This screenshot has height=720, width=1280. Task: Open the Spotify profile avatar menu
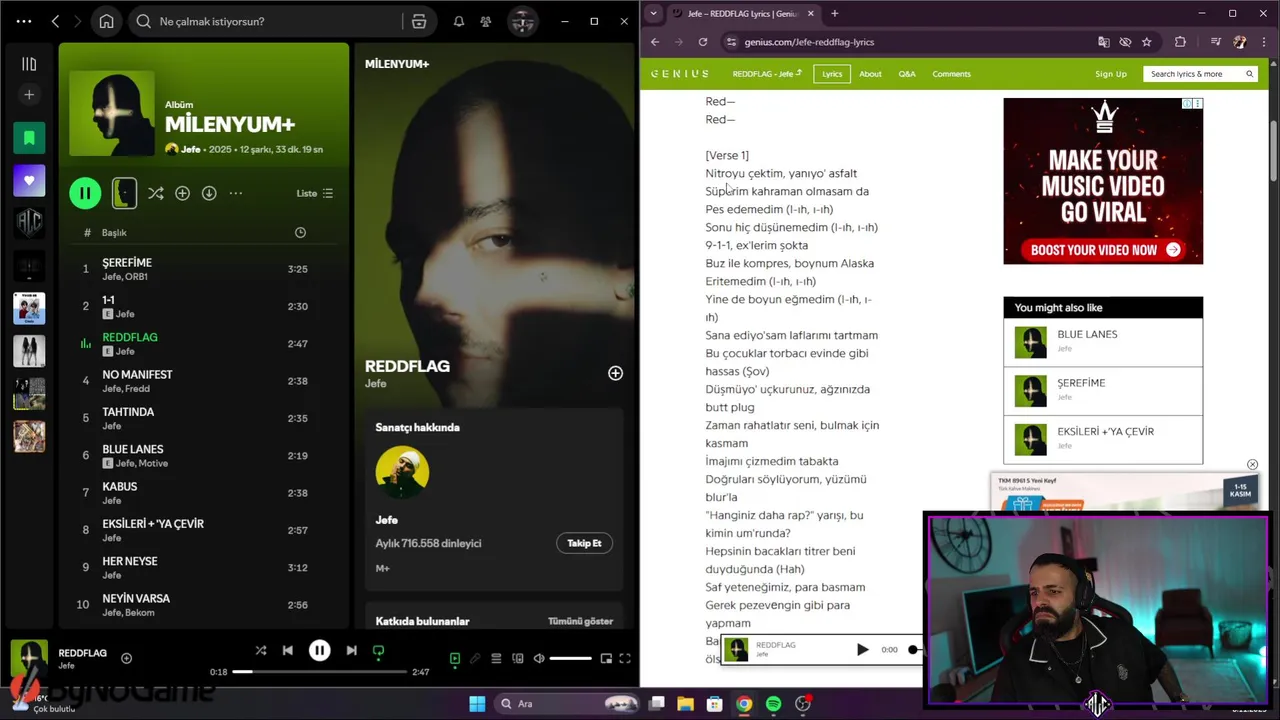[x=521, y=21]
